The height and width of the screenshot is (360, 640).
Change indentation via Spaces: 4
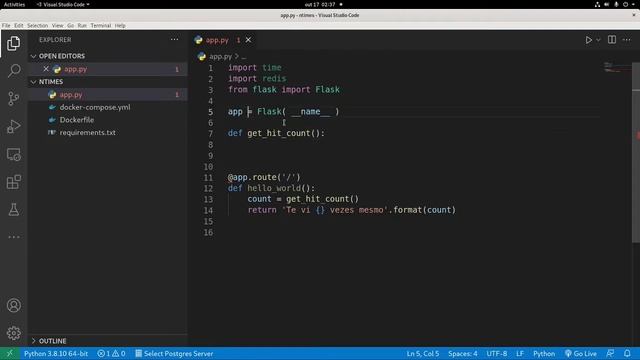coord(462,353)
